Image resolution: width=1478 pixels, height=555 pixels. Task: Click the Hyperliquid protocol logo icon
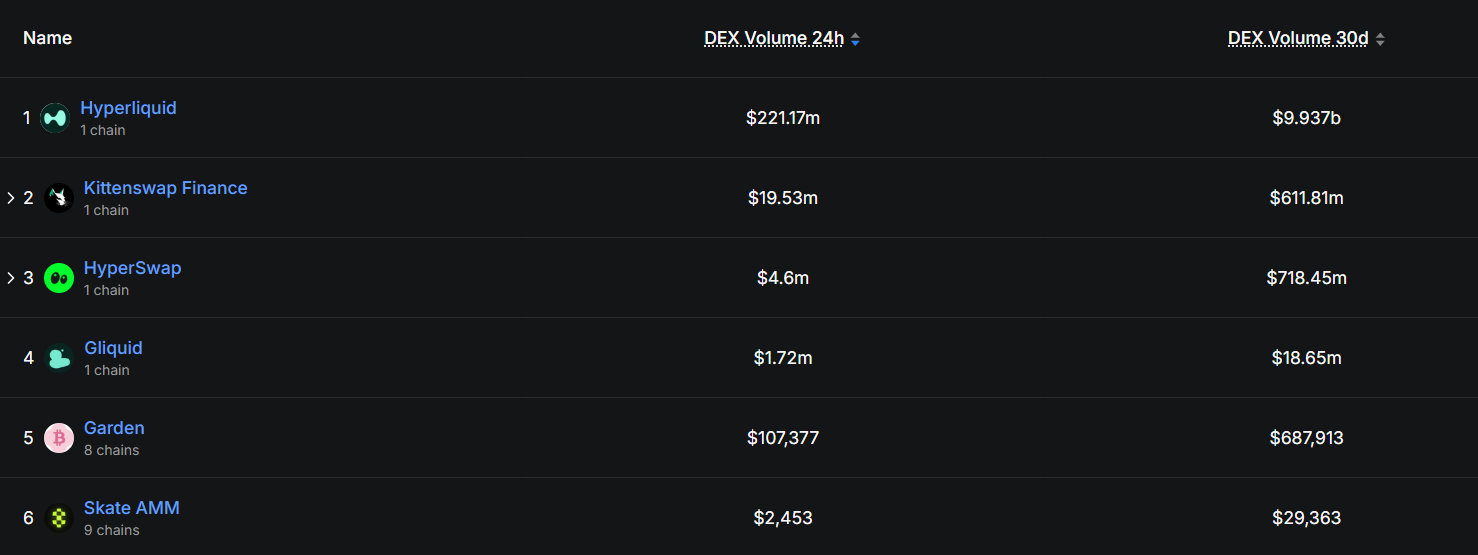[x=55, y=118]
